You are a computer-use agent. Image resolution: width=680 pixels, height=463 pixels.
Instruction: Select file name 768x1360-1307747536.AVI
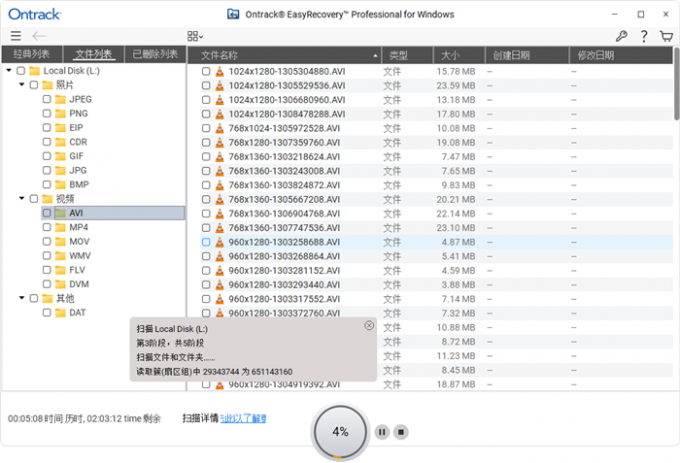(x=284, y=228)
